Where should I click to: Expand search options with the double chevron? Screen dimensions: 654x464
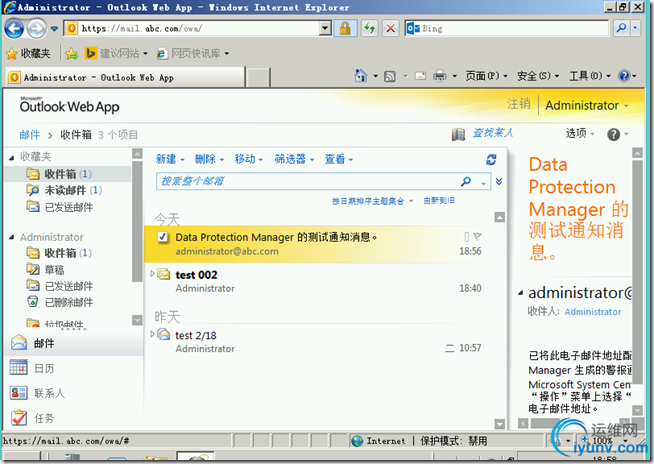[499, 181]
